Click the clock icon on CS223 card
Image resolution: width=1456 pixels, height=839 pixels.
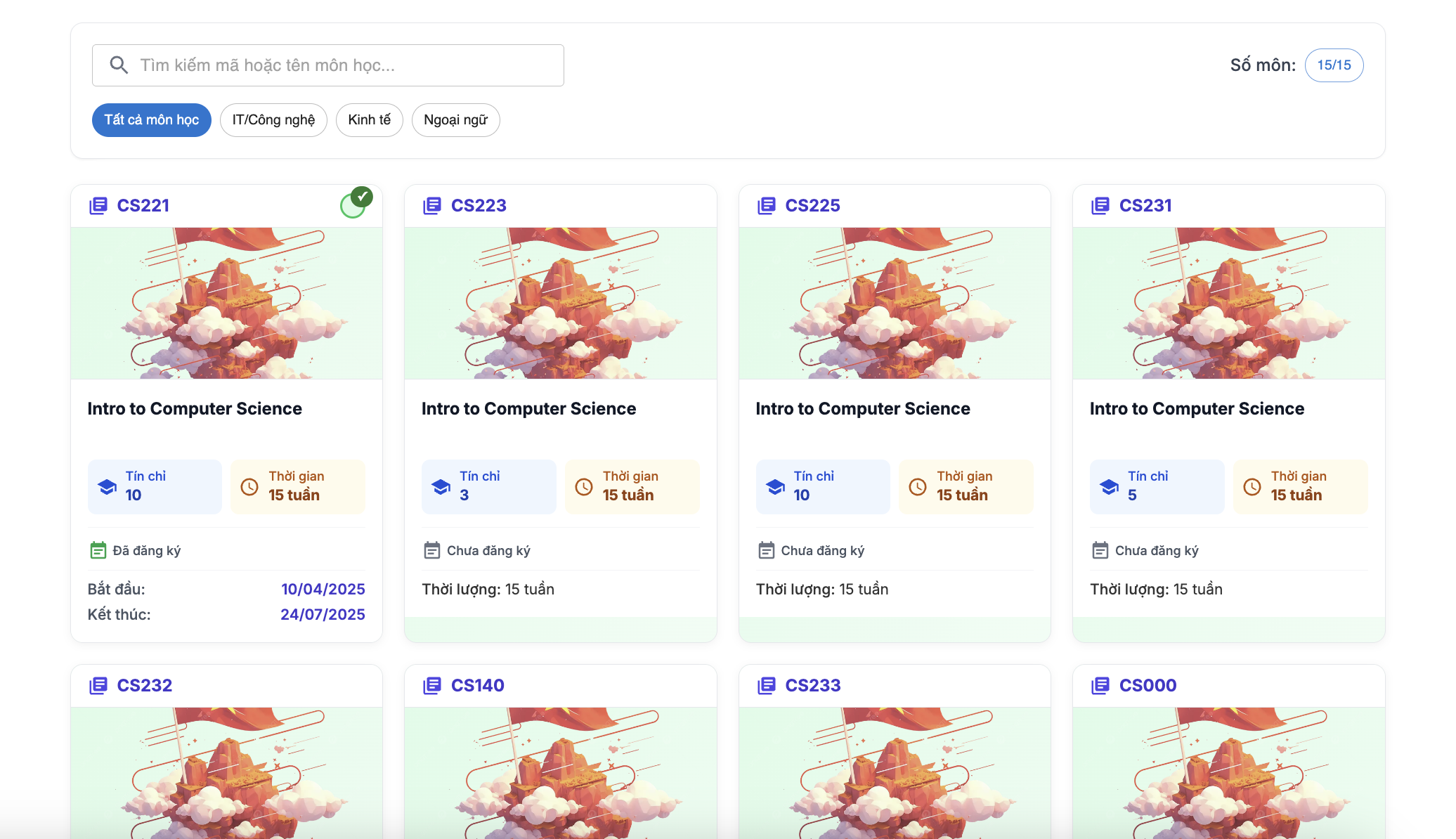pyautogui.click(x=584, y=486)
